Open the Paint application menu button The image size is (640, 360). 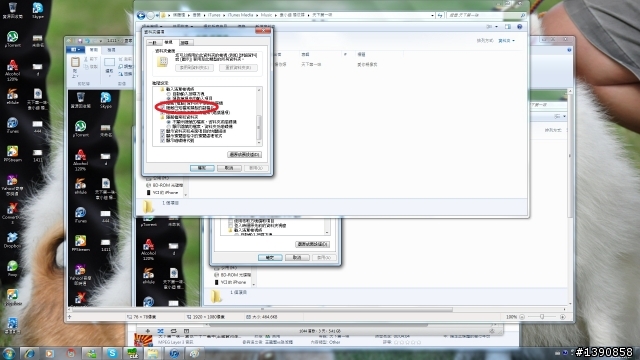coord(75,50)
